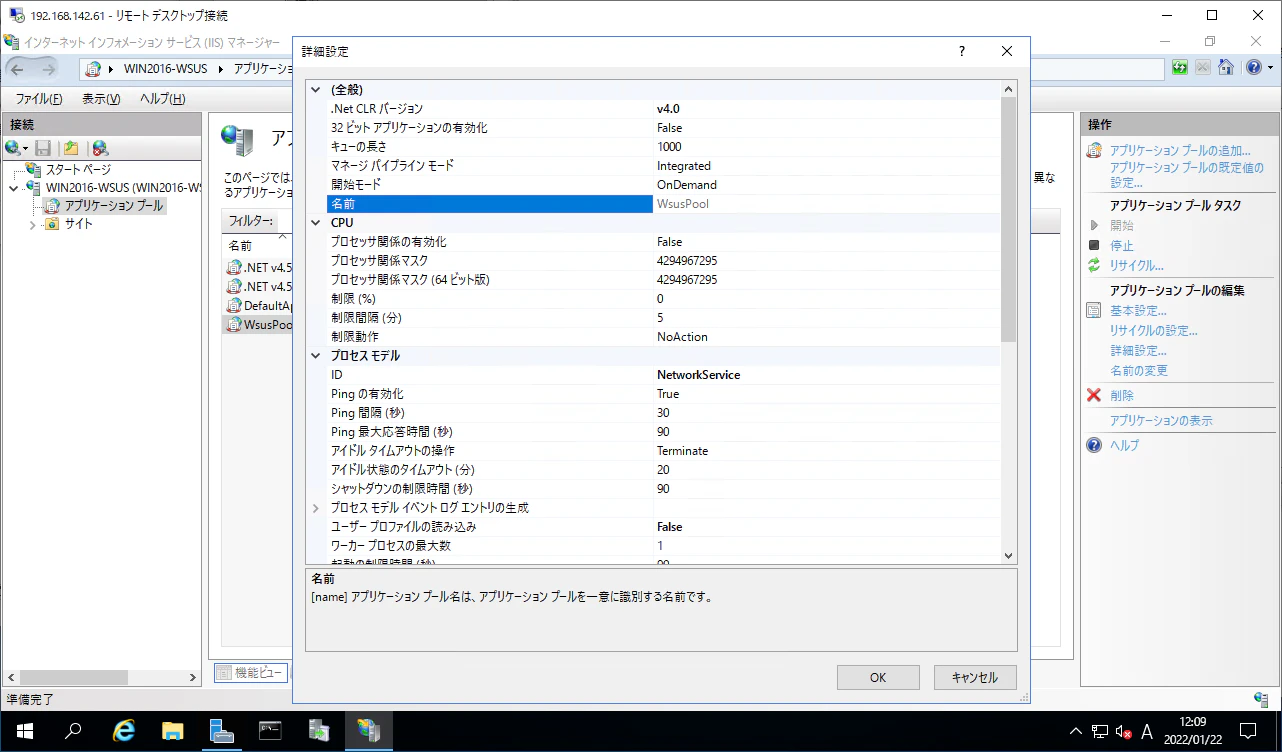Click the back navigation arrow in IIS Manager
This screenshot has width=1282, height=752.
click(19, 68)
